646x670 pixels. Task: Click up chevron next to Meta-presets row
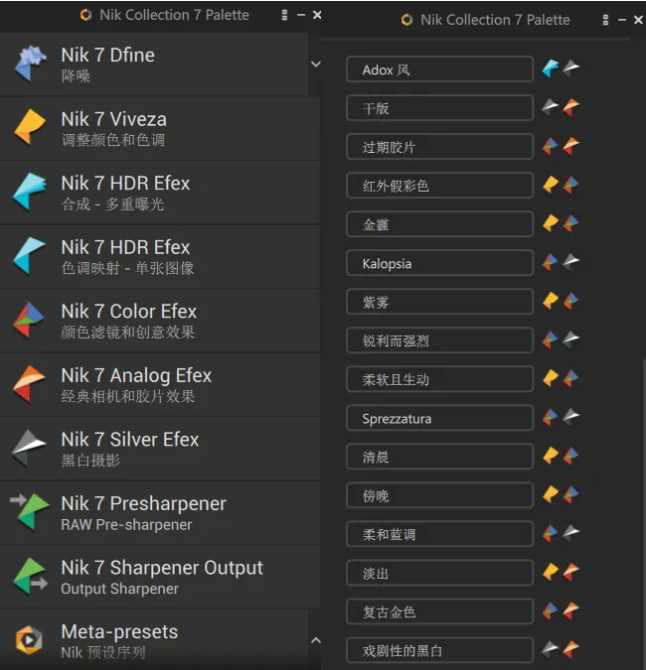click(316, 640)
